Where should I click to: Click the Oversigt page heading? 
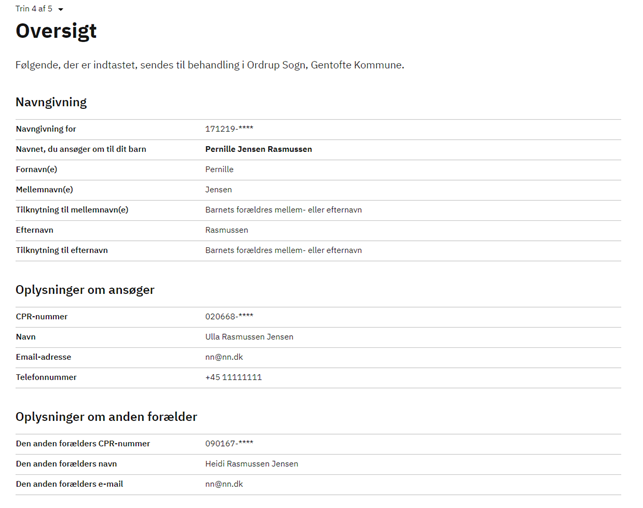tap(56, 31)
